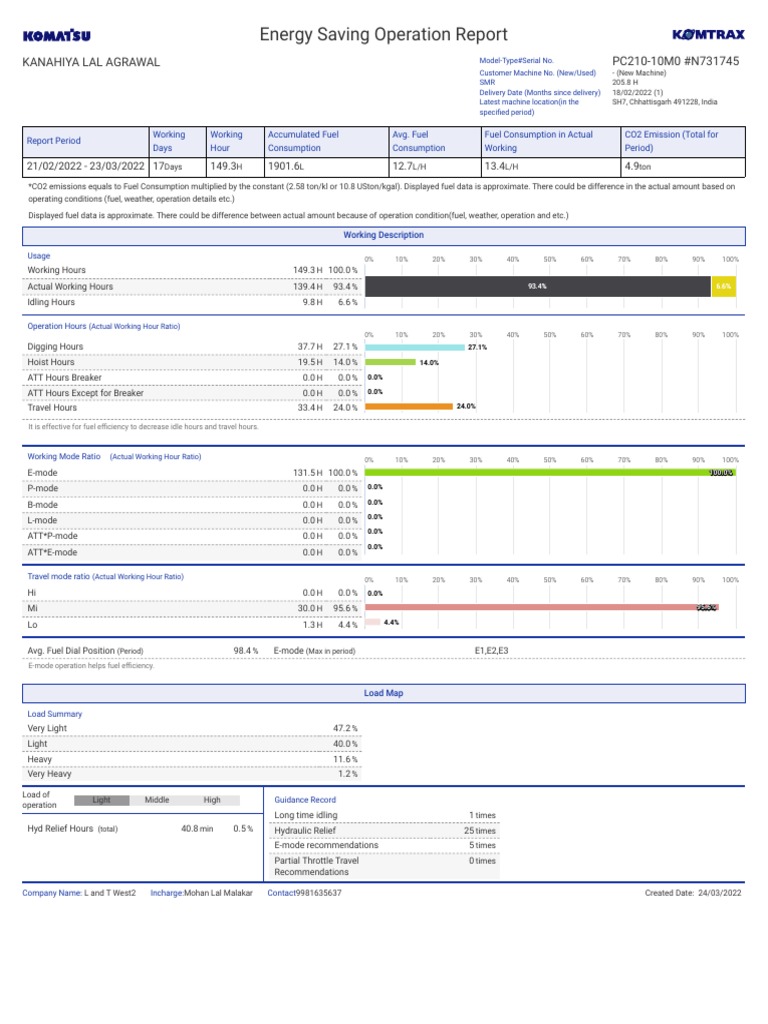Click the B-mode row label
The width and height of the screenshot is (768, 1024).
[x=42, y=505]
